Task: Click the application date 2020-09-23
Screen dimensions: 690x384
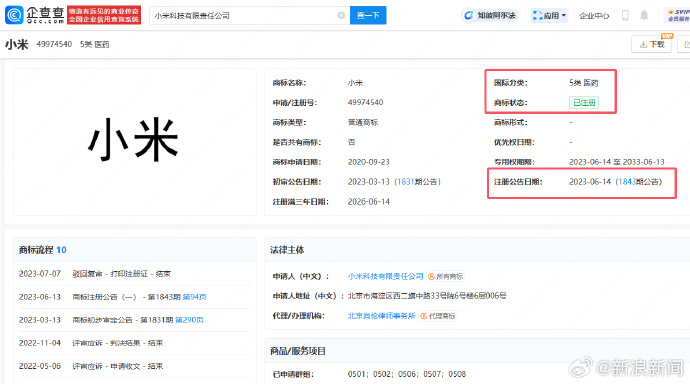Action: pyautogui.click(x=369, y=162)
